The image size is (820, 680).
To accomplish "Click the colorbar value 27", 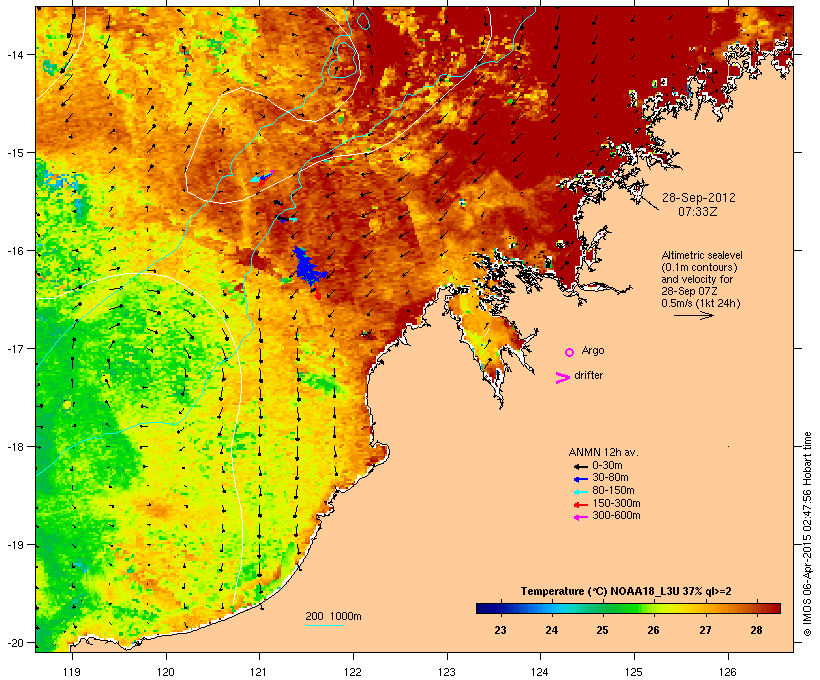I will coord(705,630).
